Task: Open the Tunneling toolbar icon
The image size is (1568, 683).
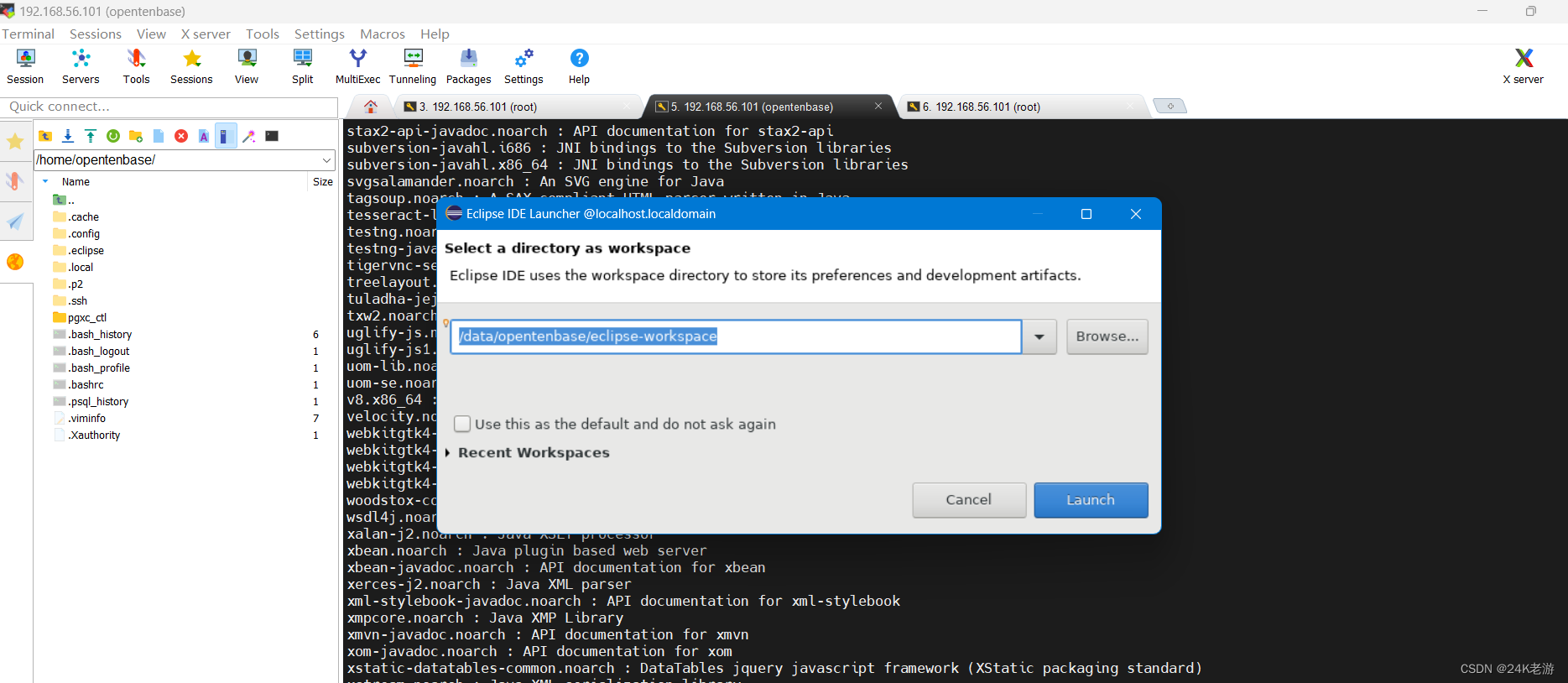Action: (x=413, y=66)
